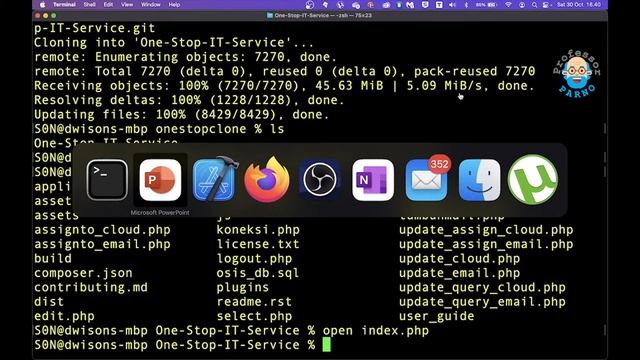Click the 'open index.php' command
This screenshot has width=640, height=360.
pos(376,330)
